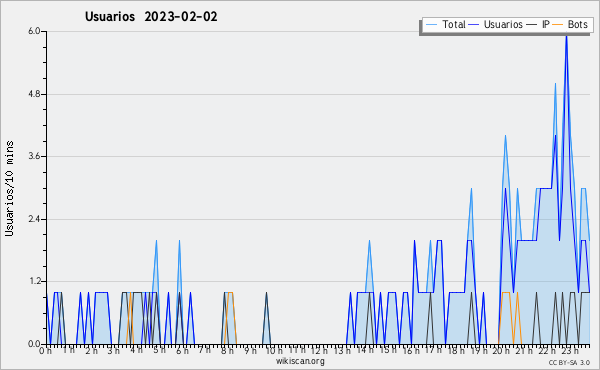Click the y-axis label 'Usuarios/10 mins'
This screenshot has height=370, width=600.
(x=9, y=188)
